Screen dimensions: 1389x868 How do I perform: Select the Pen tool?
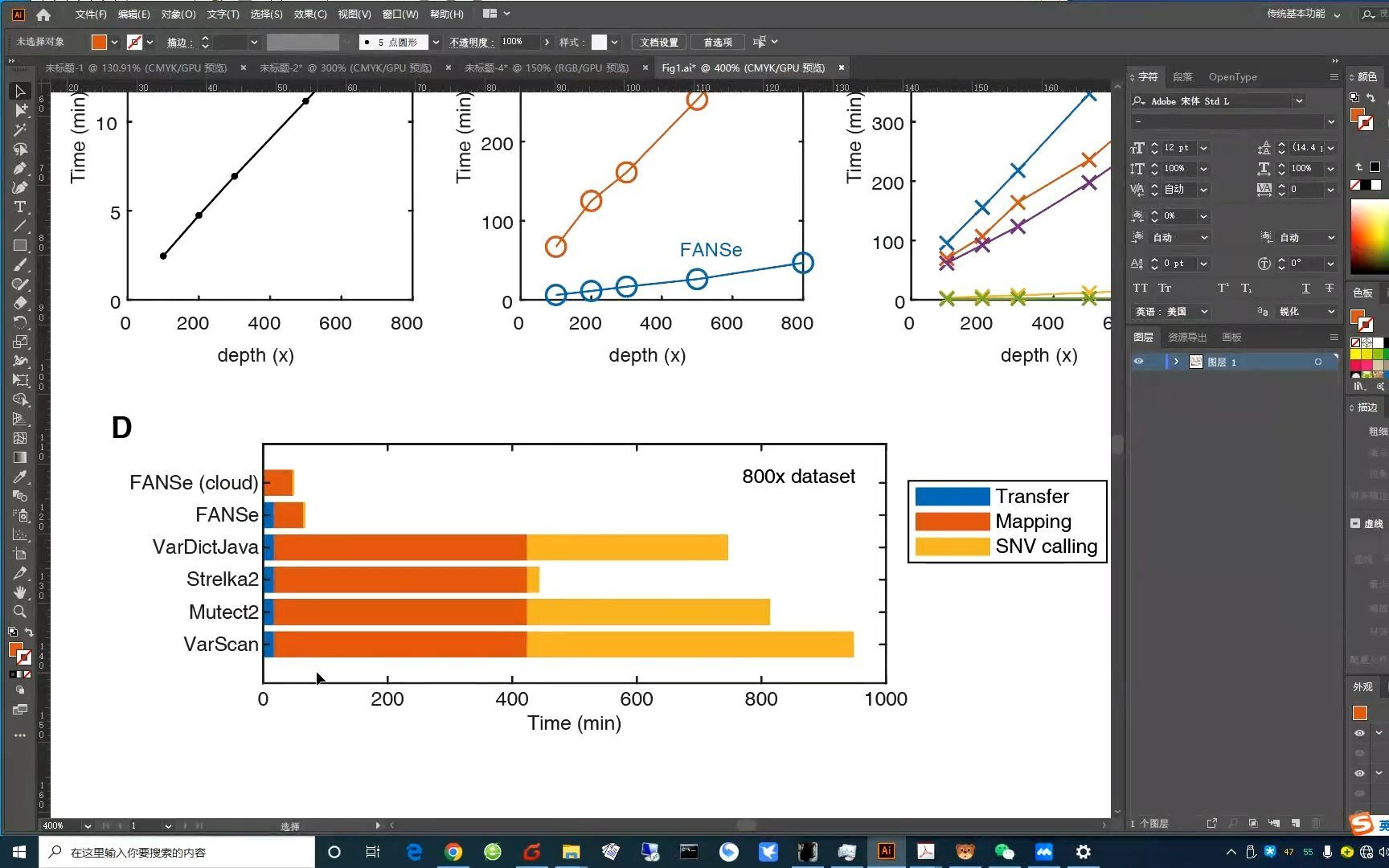(20, 168)
